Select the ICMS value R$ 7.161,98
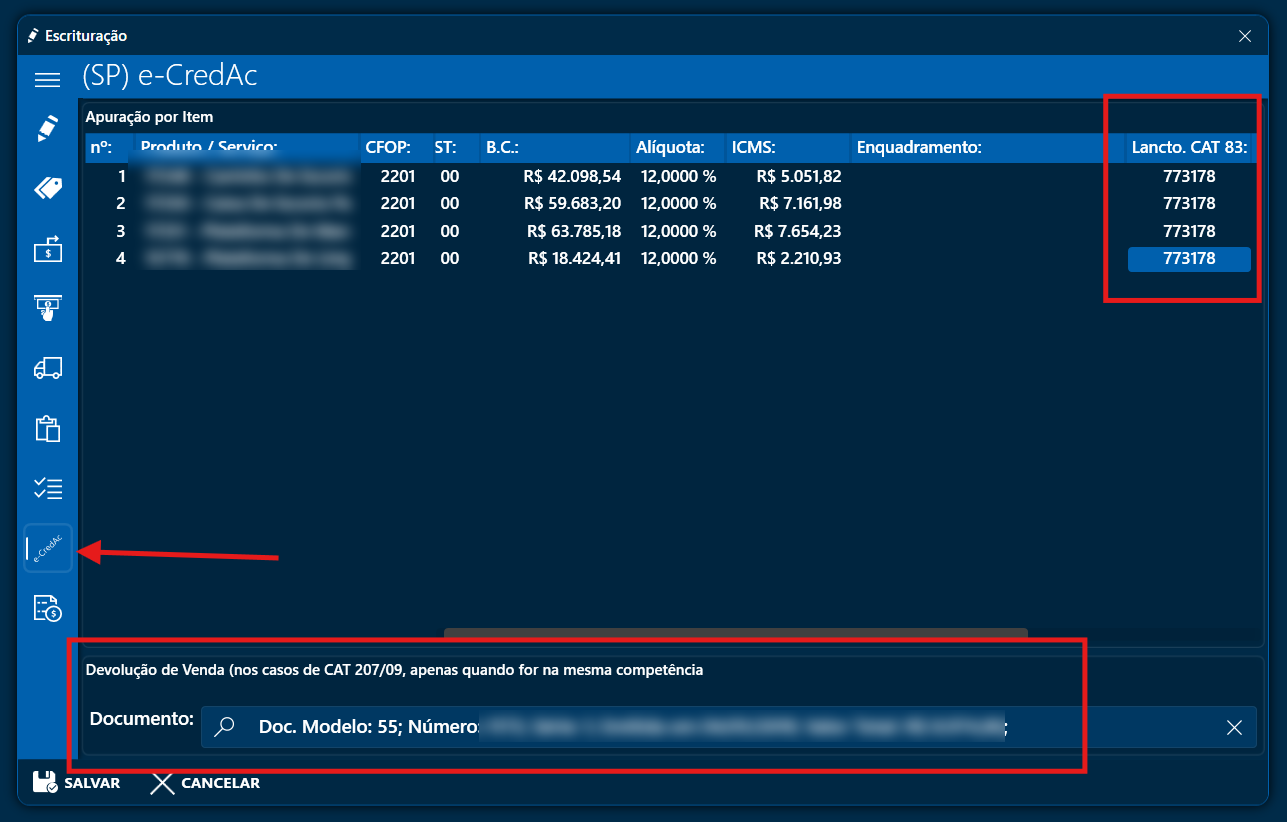The height and width of the screenshot is (822, 1287). (800, 203)
